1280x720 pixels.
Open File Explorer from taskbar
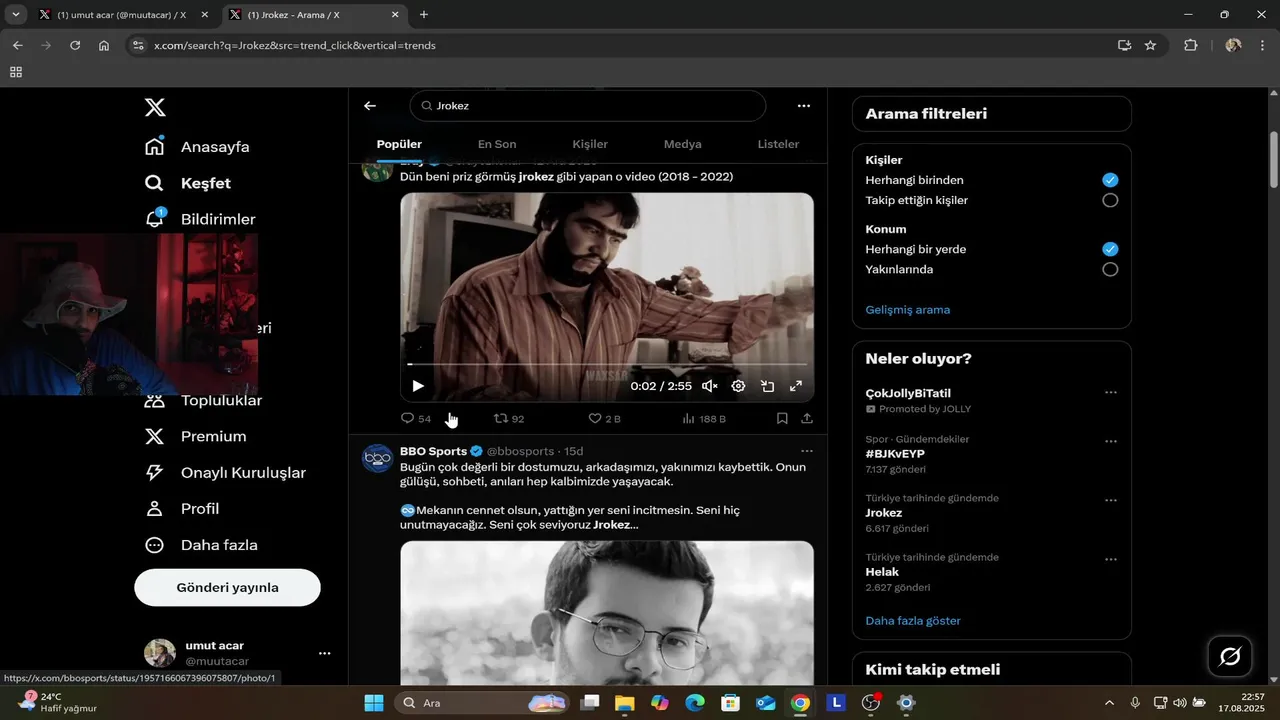624,703
